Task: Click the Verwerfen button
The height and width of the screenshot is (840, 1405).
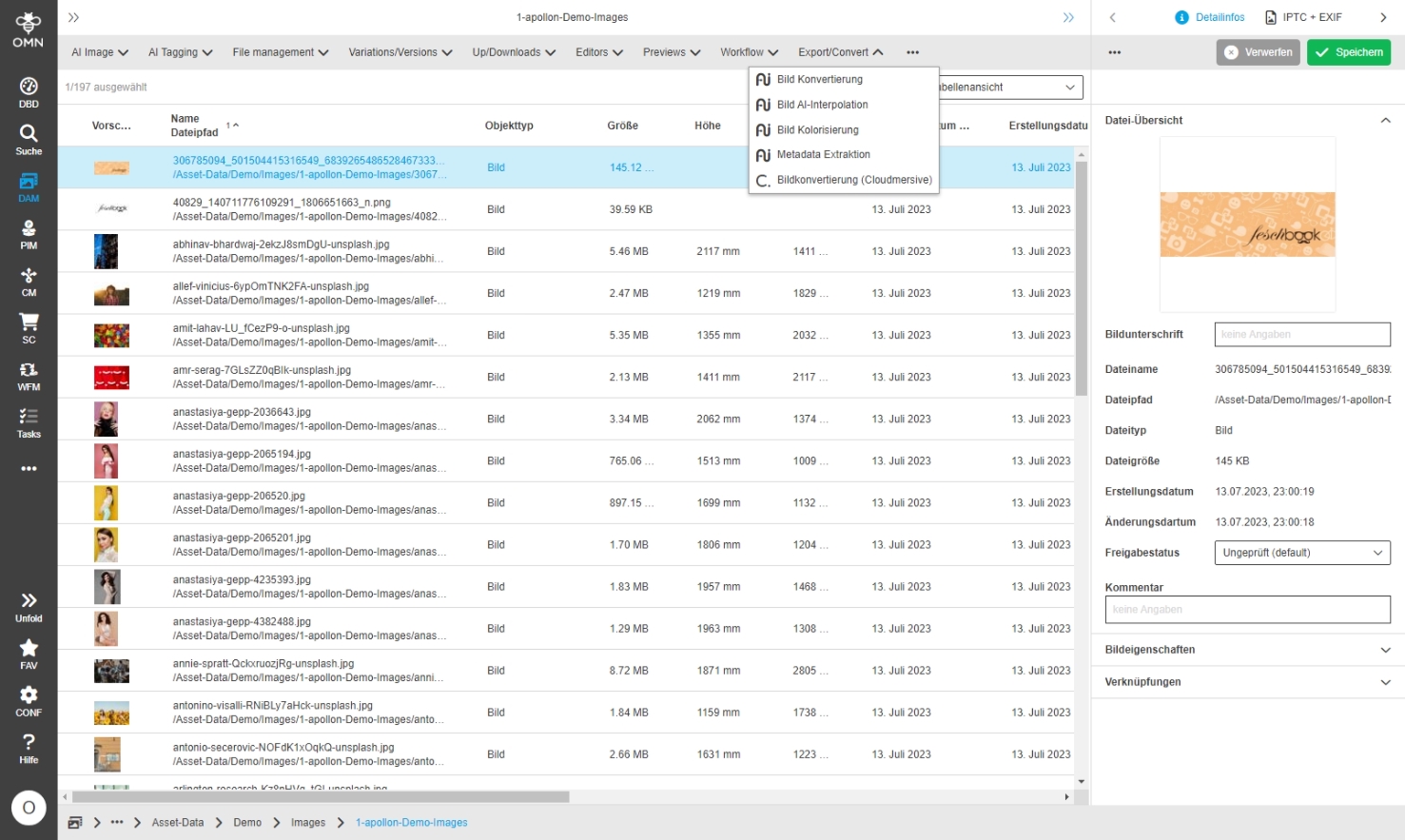Action: click(1258, 52)
